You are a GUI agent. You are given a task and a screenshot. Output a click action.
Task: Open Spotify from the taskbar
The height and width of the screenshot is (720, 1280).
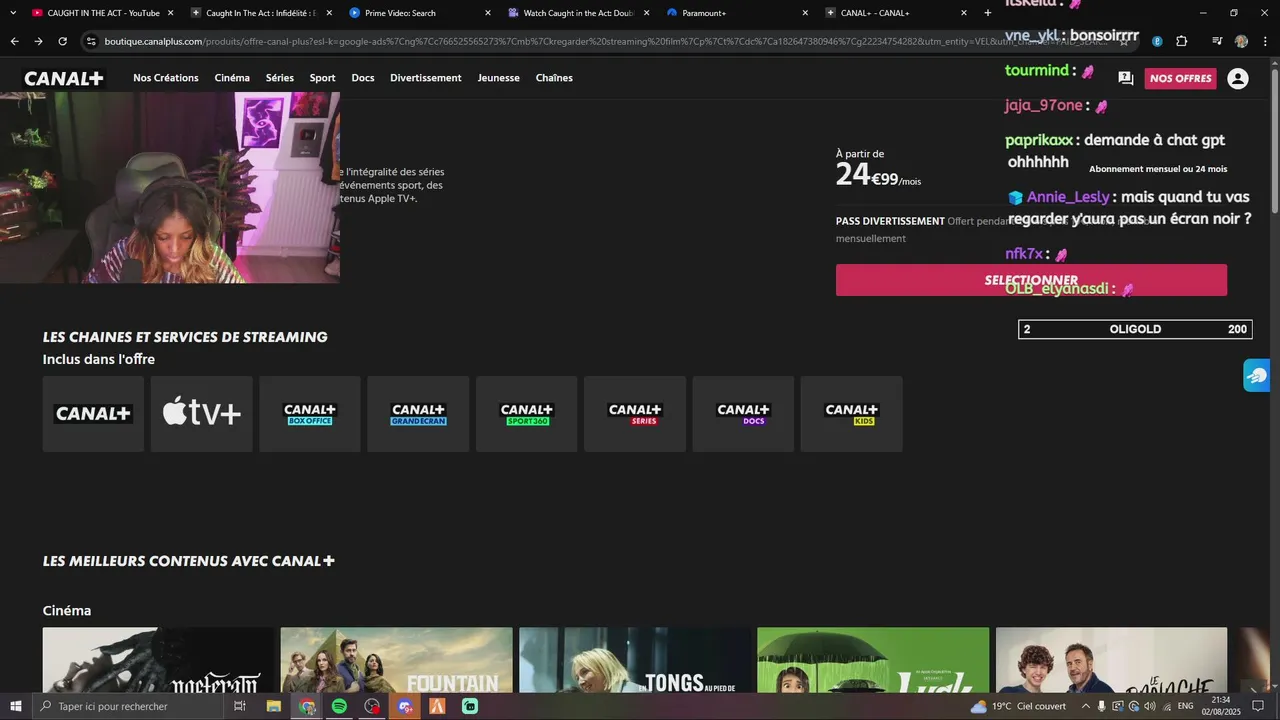(x=340, y=706)
